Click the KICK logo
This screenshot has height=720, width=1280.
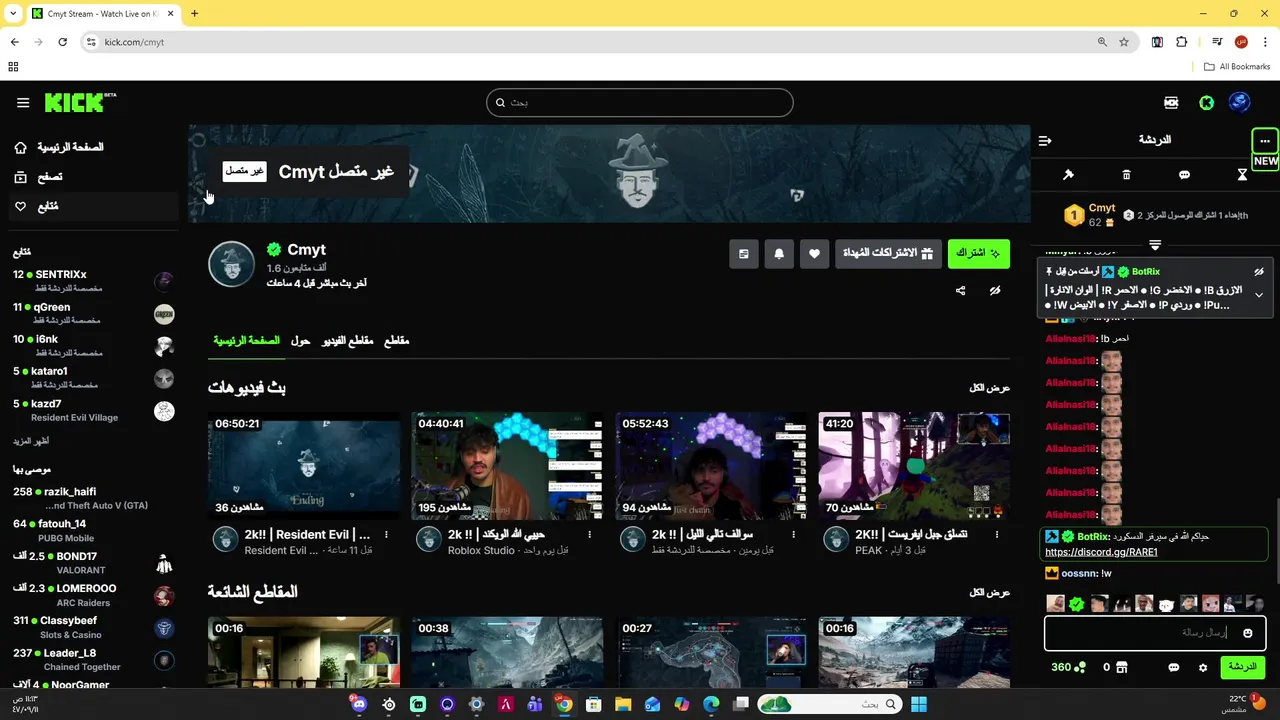[x=80, y=102]
